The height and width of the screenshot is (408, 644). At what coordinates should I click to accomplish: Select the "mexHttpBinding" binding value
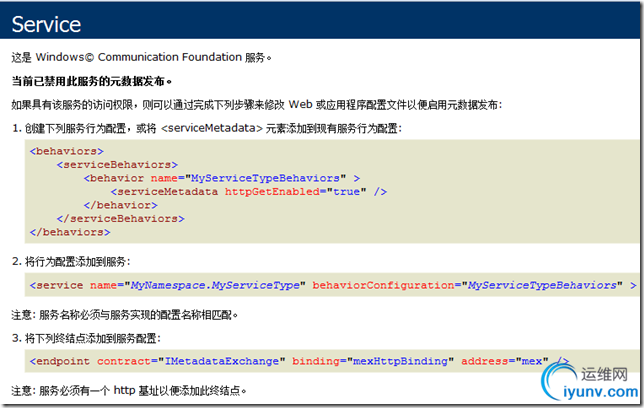pos(400,361)
